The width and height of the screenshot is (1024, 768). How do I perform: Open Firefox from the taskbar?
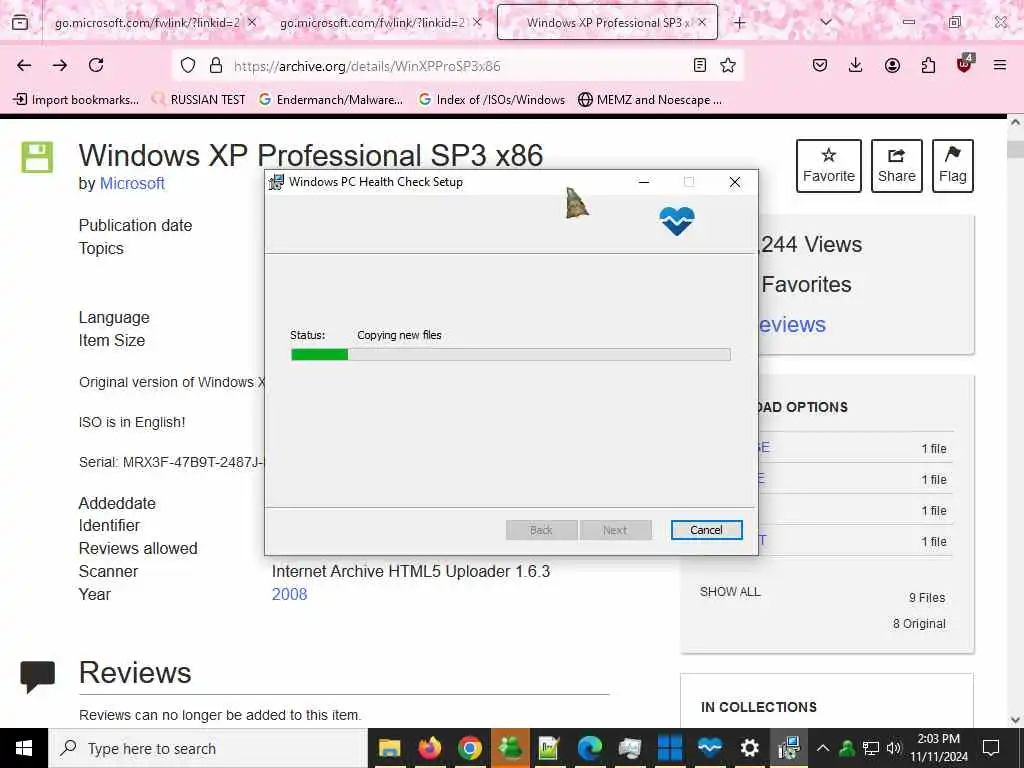(430, 748)
